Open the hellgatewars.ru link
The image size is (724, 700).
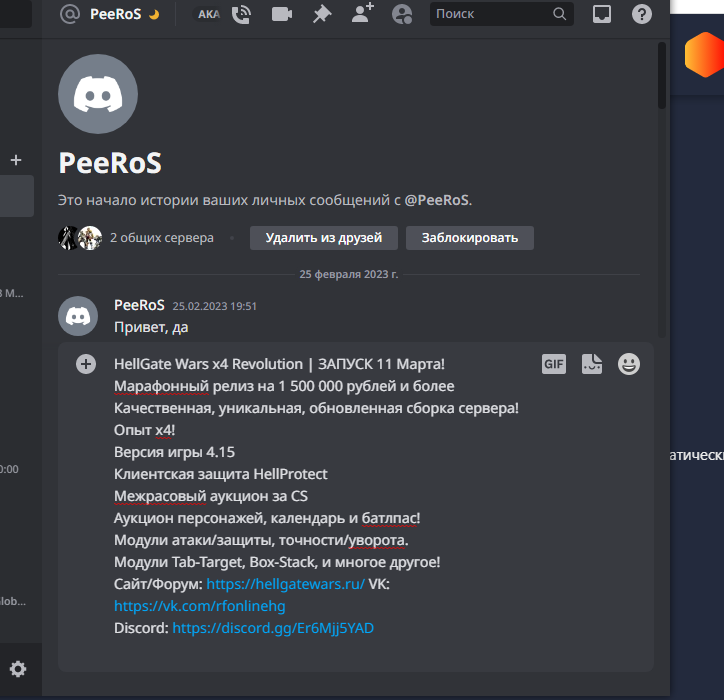(x=285, y=584)
